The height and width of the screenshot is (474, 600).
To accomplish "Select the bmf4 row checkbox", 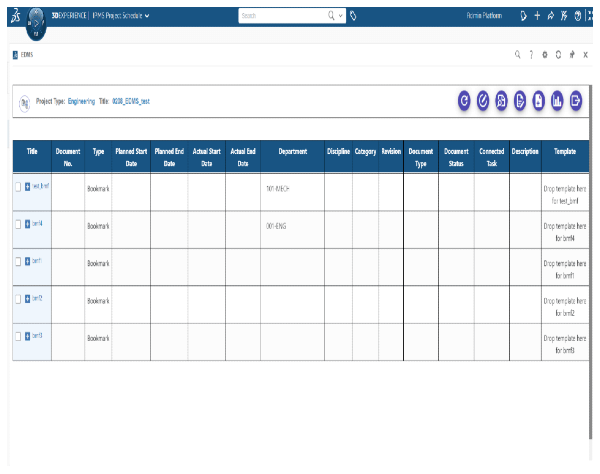I will [17, 225].
